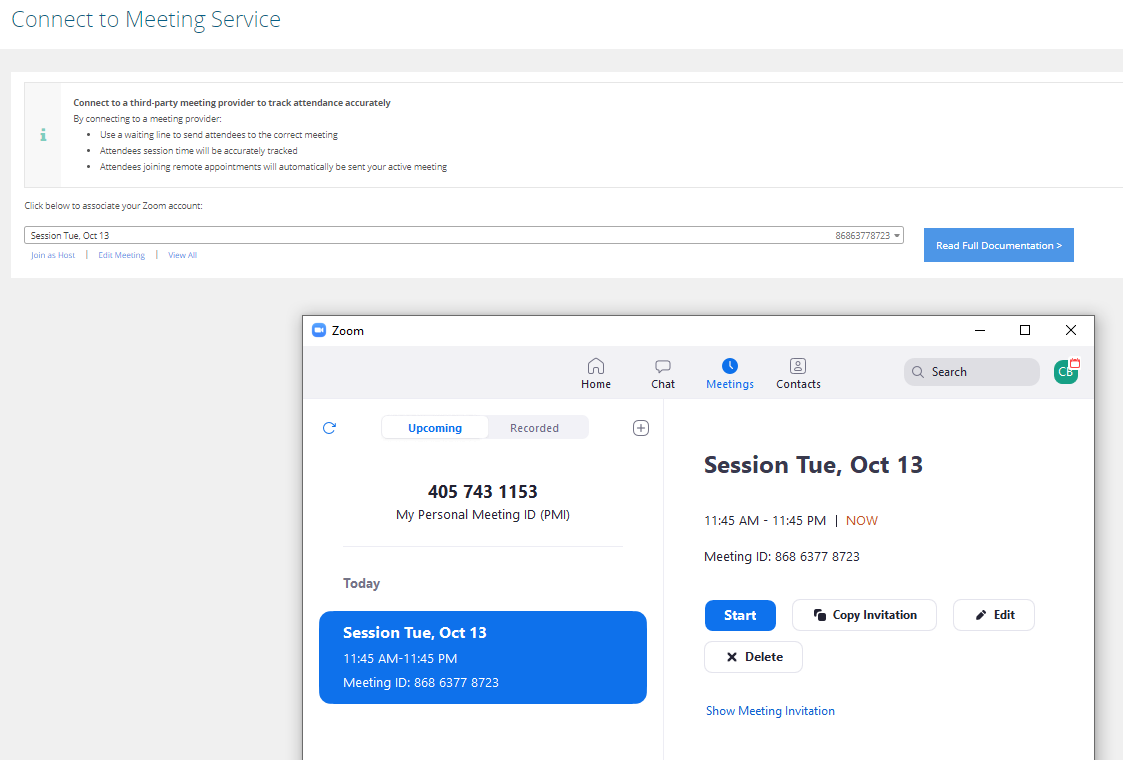Click Read Full Documentation button
Image resolution: width=1123 pixels, height=760 pixels.
[998, 245]
